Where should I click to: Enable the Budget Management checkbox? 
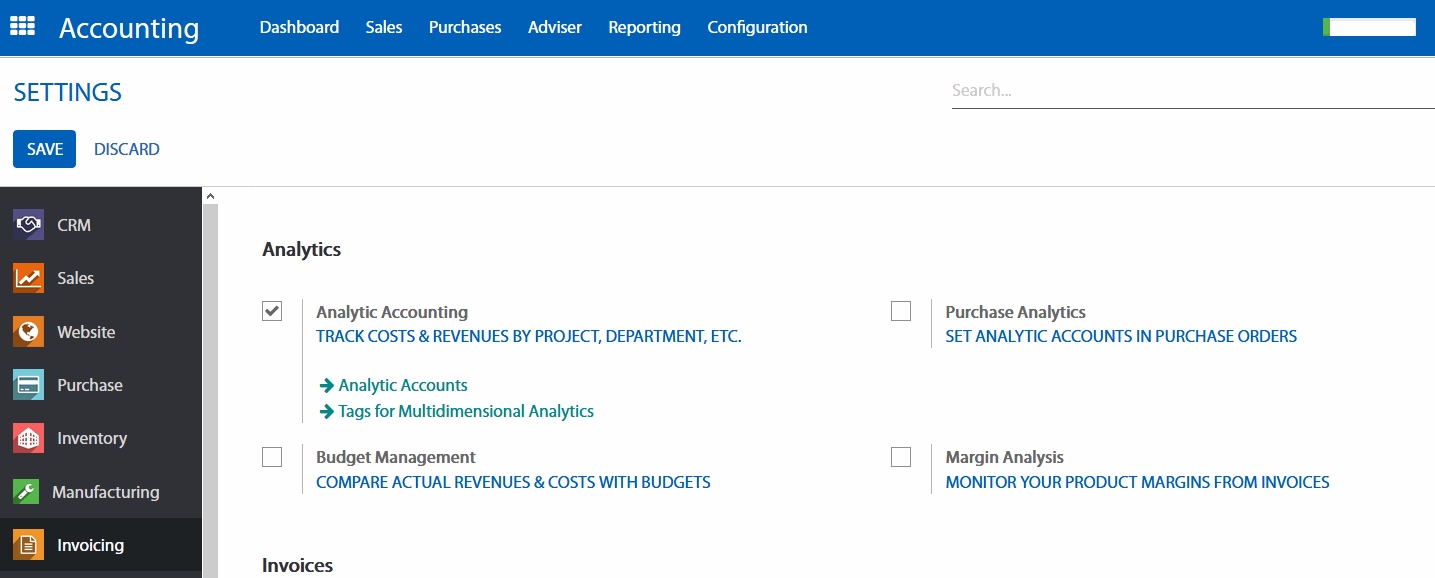point(272,457)
